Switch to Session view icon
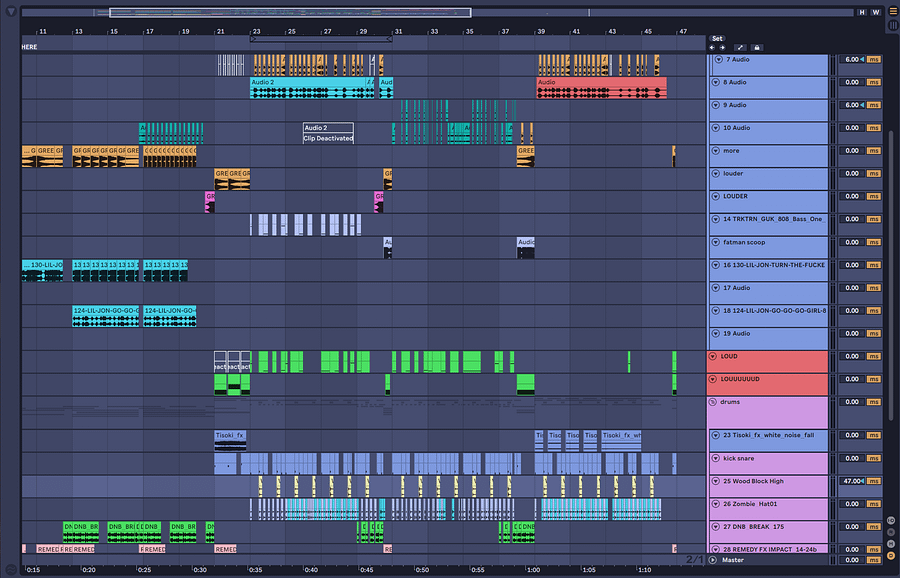 tap(893, 25)
